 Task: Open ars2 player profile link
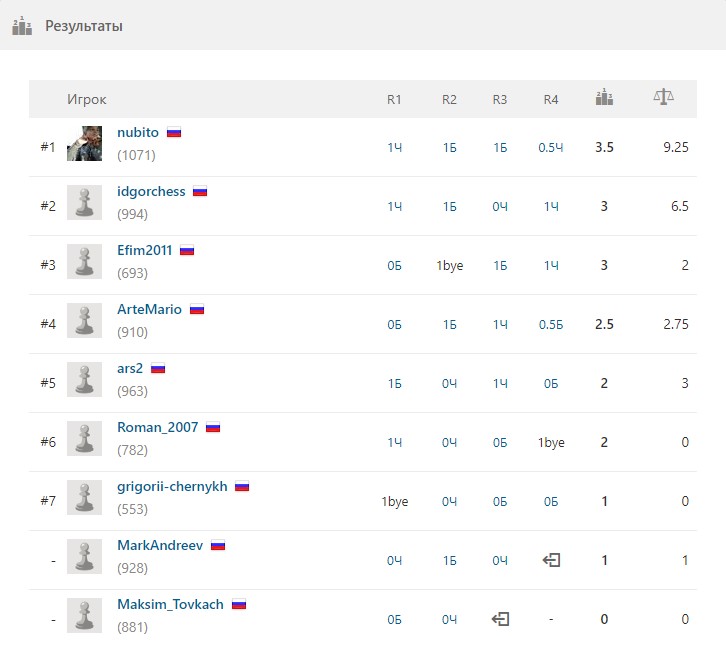tap(130, 369)
